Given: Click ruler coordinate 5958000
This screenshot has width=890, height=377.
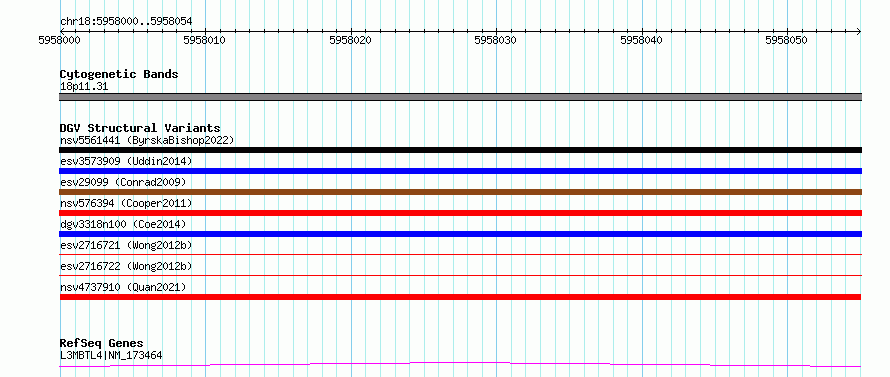Looking at the screenshot, I should [60, 40].
